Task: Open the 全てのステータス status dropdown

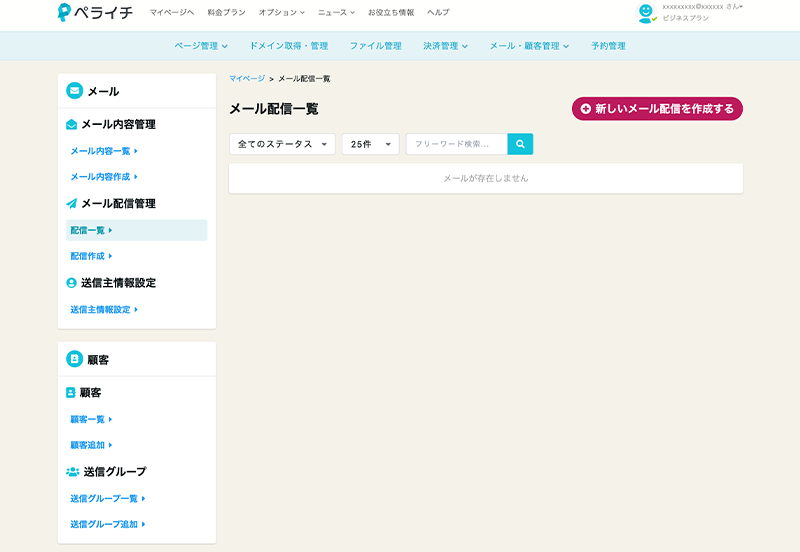Action: click(282, 144)
